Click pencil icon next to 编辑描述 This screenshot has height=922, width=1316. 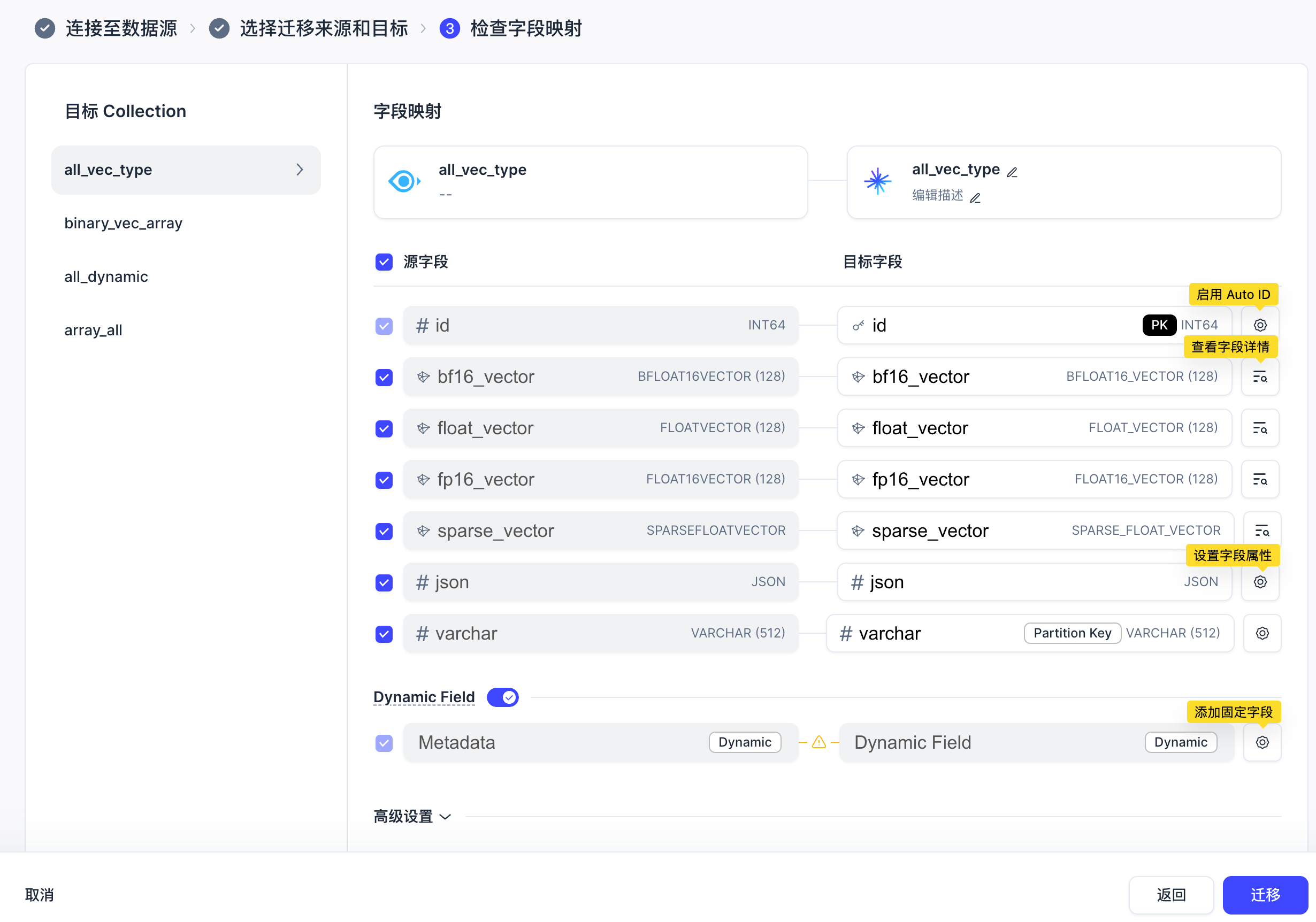click(x=975, y=198)
